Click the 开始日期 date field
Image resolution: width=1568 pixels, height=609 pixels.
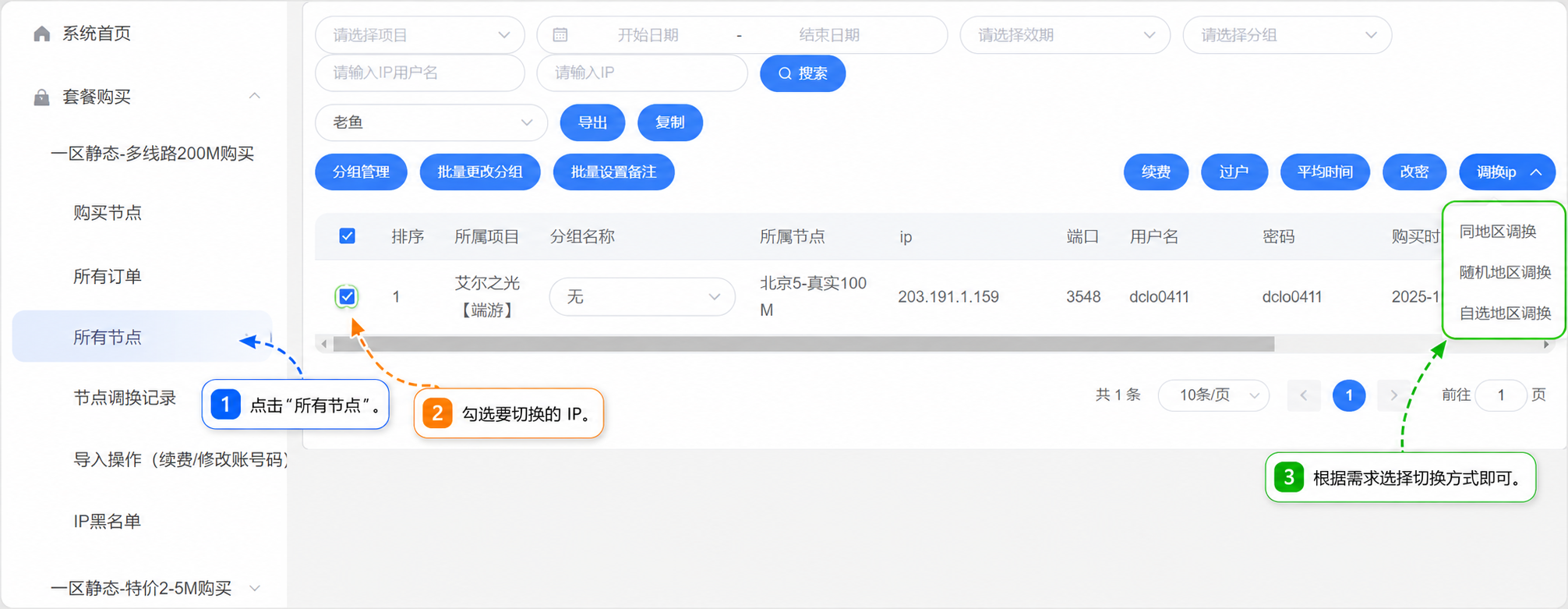648,35
